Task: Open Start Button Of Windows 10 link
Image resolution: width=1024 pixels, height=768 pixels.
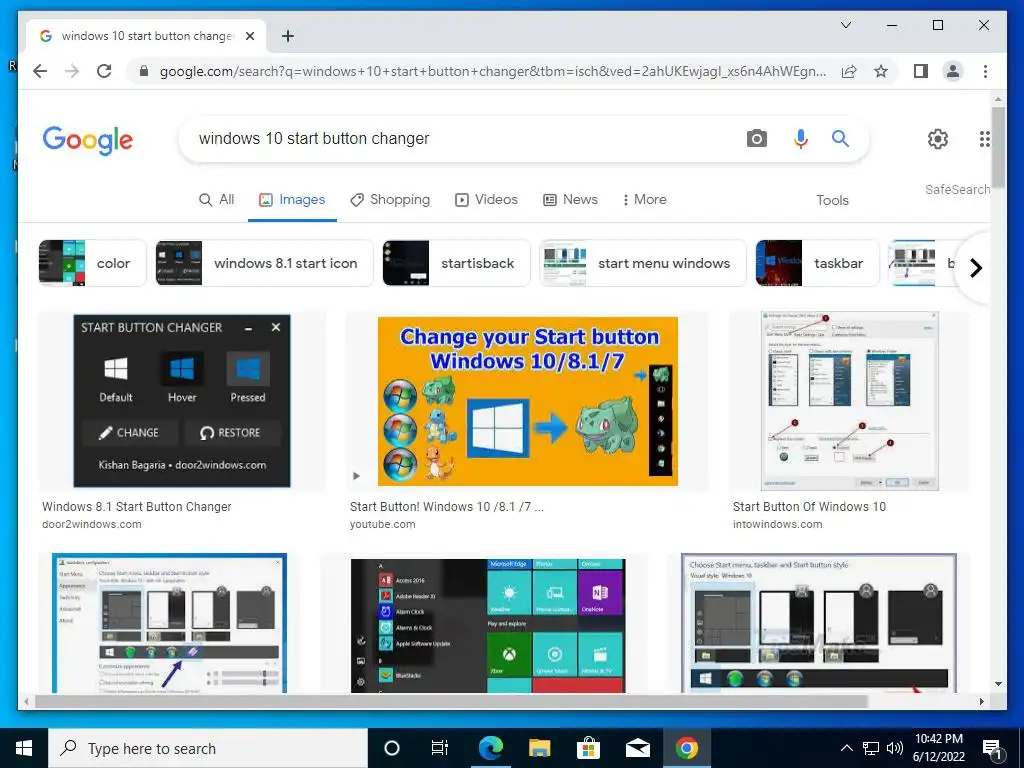Action: pyautogui.click(x=809, y=507)
